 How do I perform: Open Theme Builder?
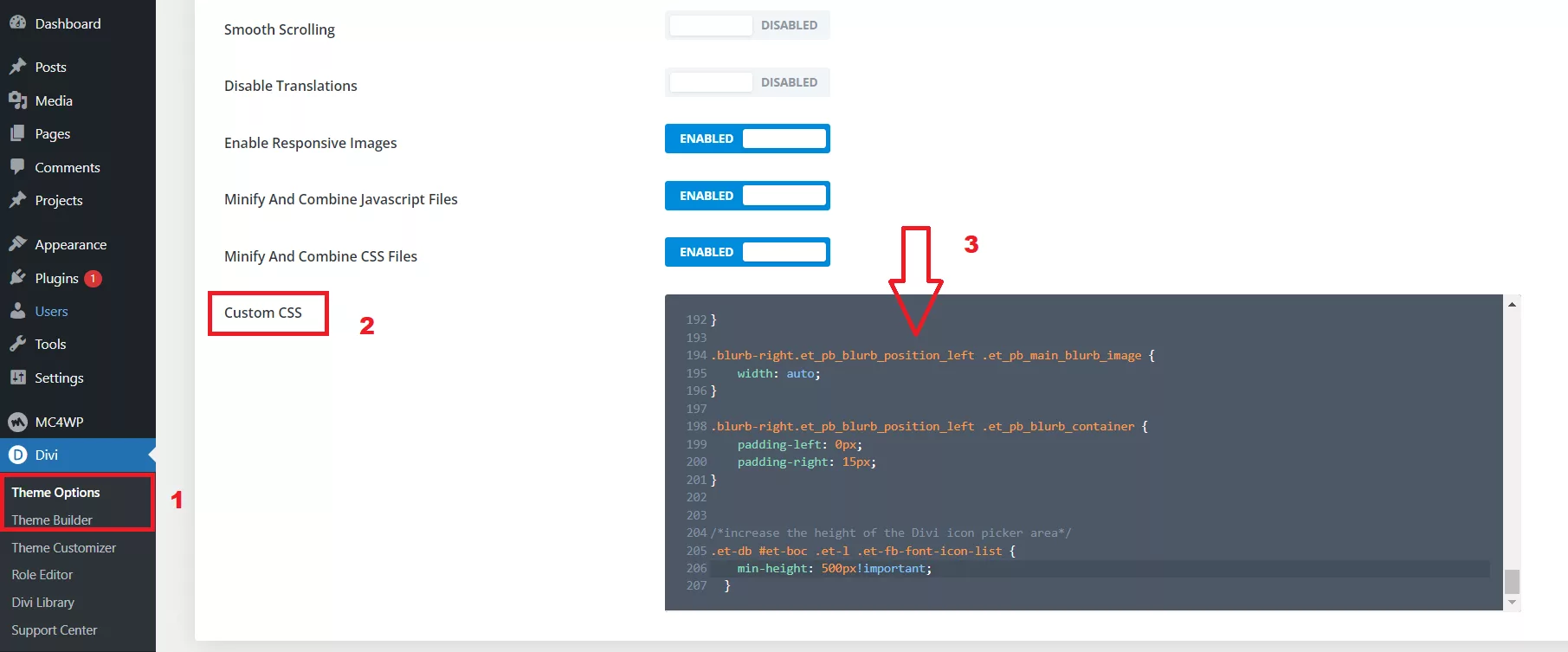tap(52, 520)
